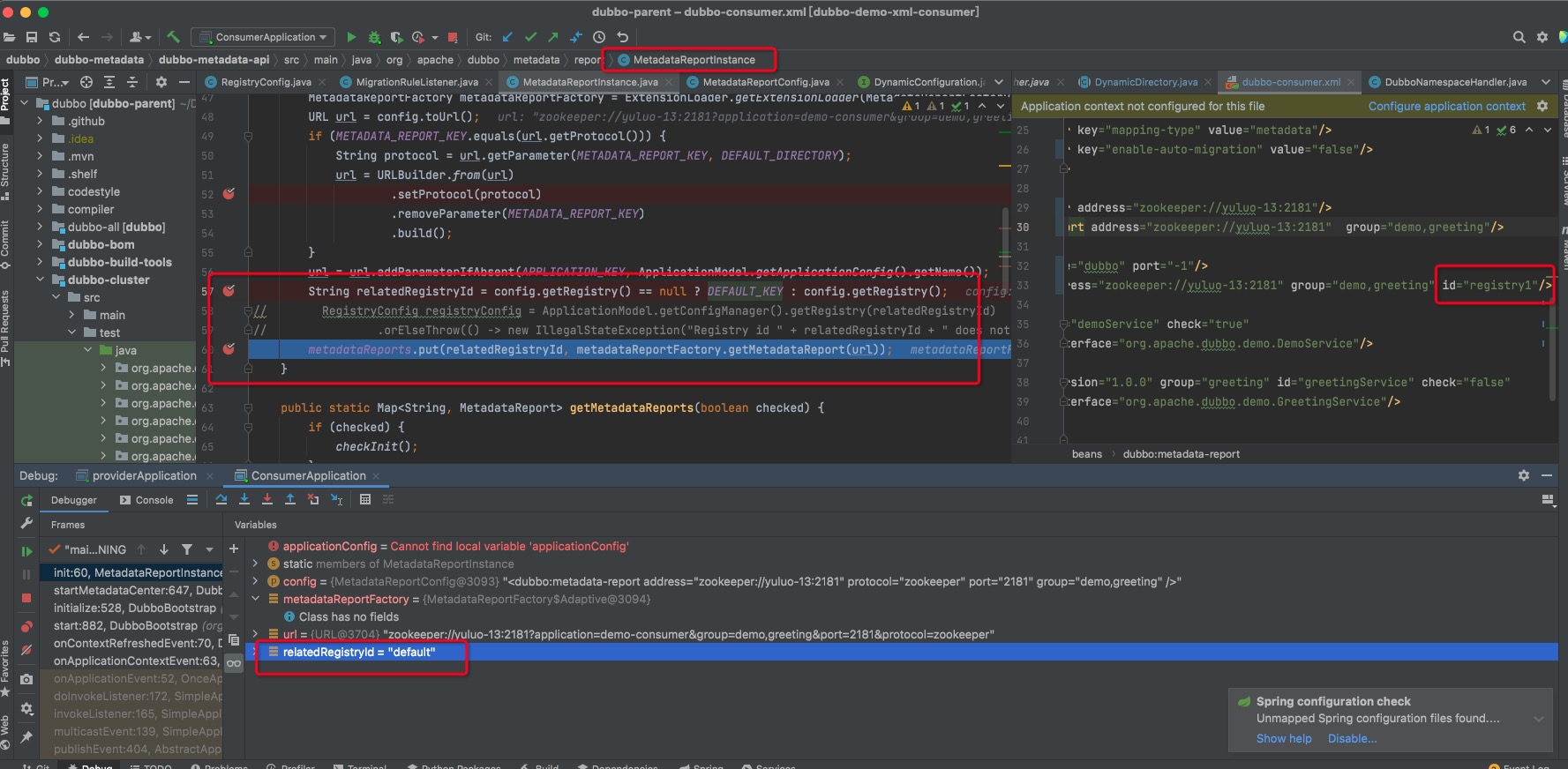
Task: Collapse the dubbo-cluster module
Action: (x=40, y=280)
